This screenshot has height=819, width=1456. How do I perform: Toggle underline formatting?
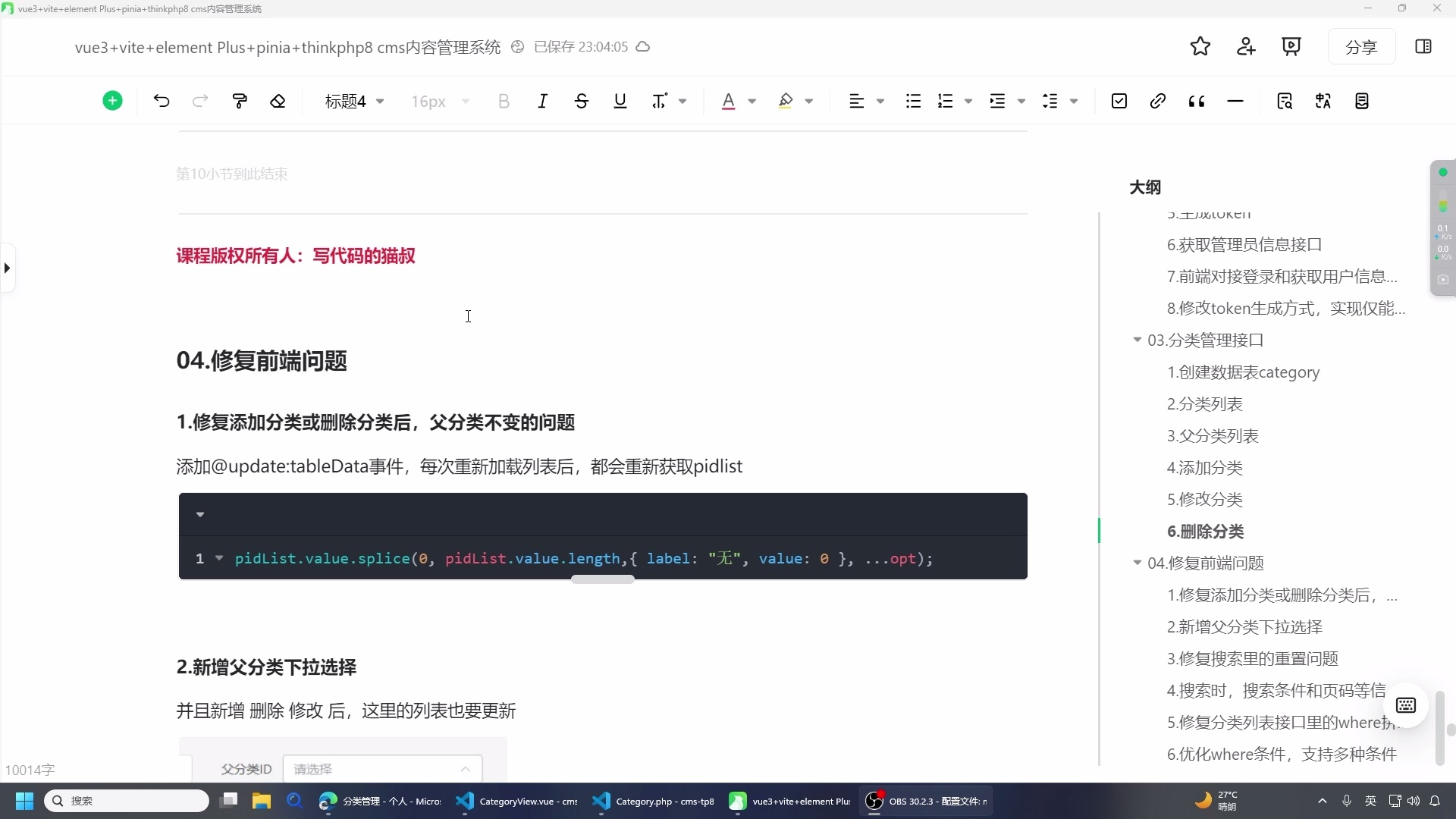click(620, 101)
